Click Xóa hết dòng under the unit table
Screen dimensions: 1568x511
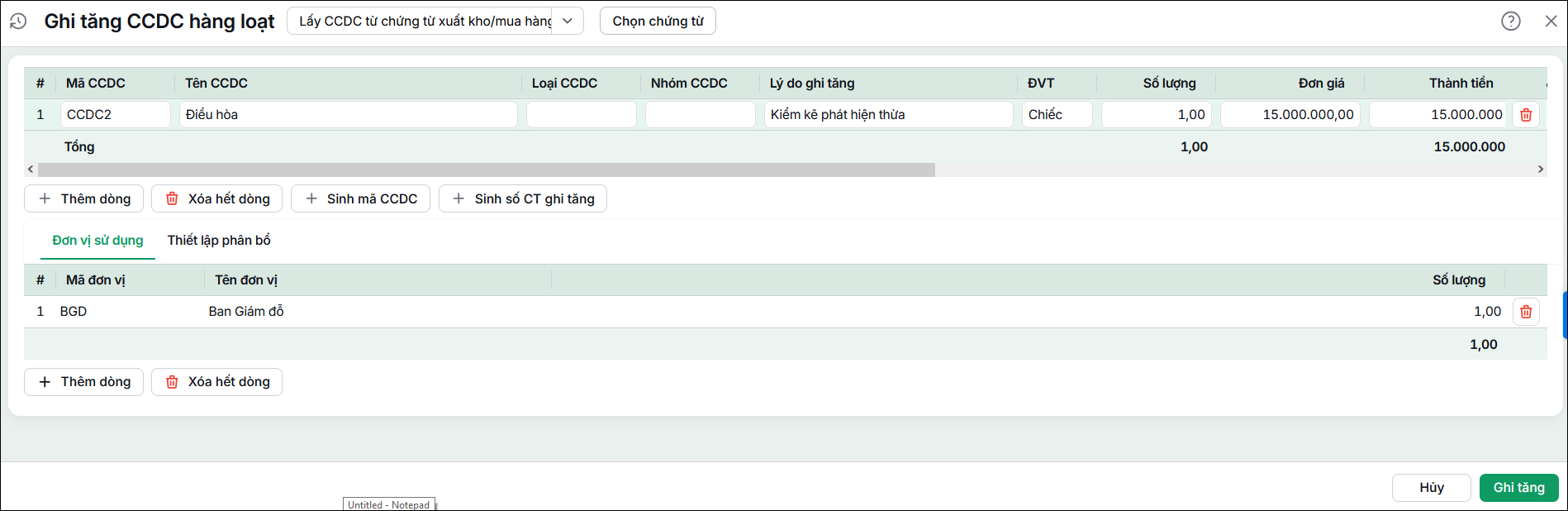[216, 381]
